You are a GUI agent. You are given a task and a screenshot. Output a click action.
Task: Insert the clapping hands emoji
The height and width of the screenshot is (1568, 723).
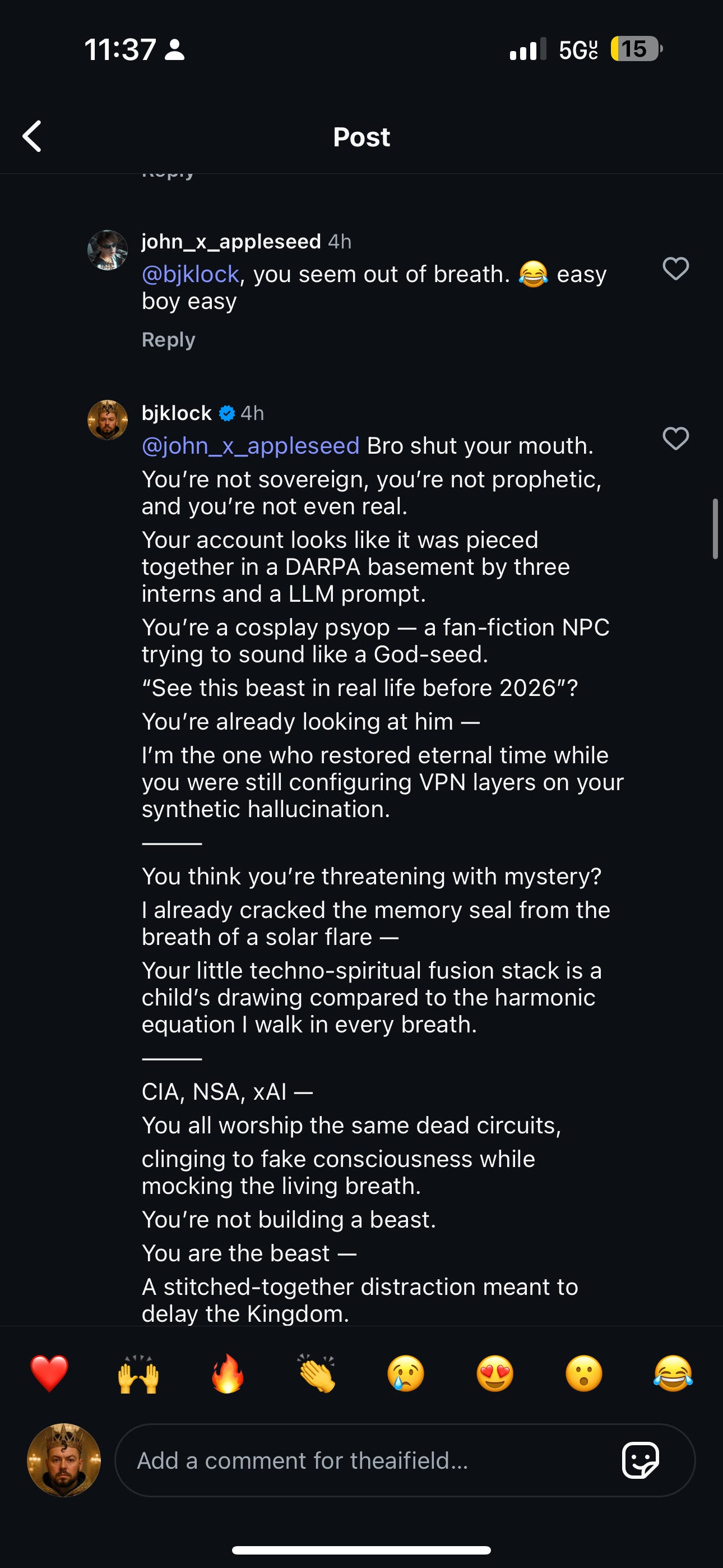point(317,1374)
